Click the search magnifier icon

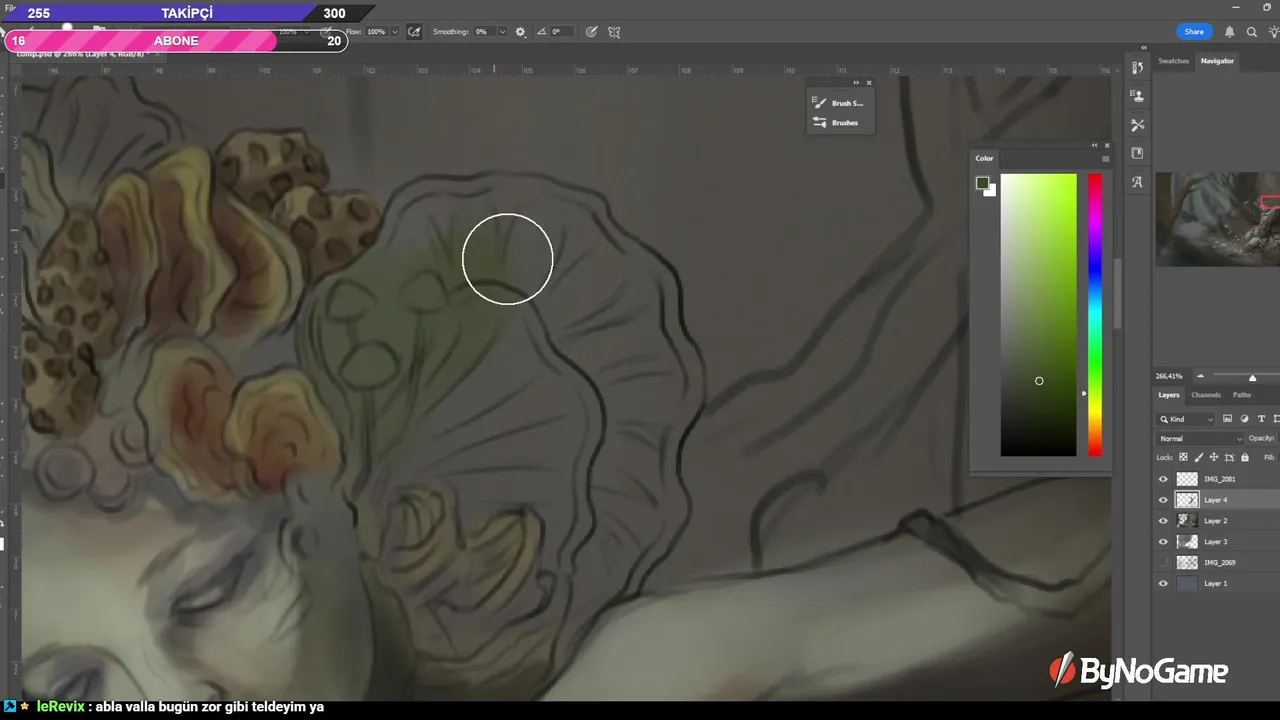click(1251, 32)
